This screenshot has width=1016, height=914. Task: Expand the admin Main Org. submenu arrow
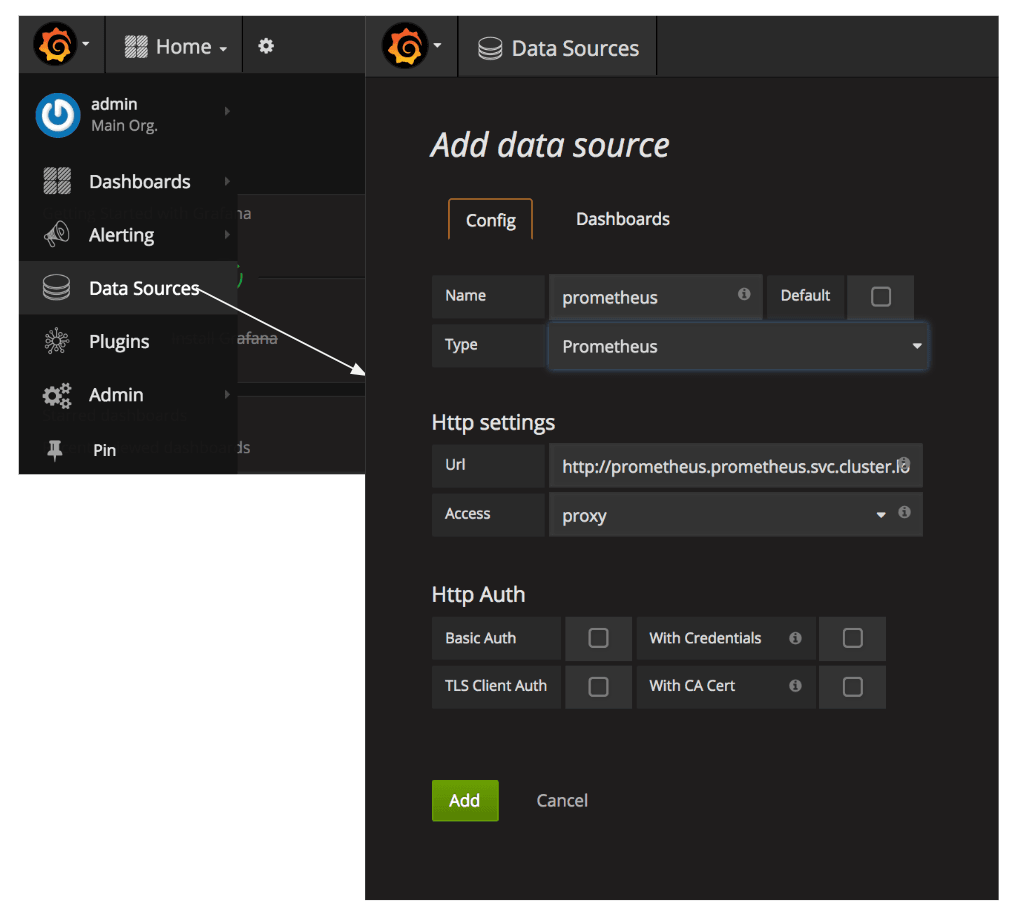click(x=227, y=111)
